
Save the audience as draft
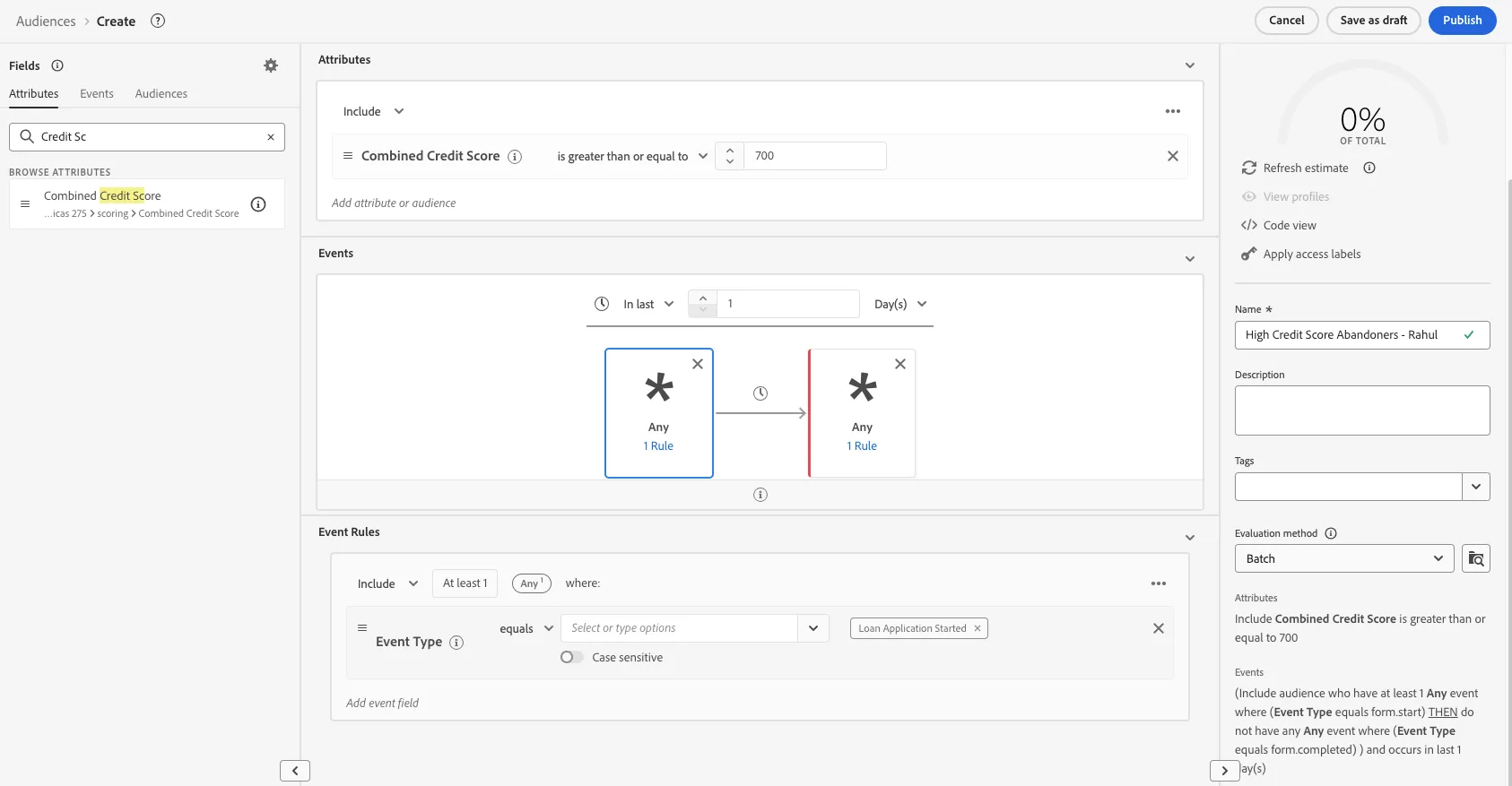coord(1373,21)
